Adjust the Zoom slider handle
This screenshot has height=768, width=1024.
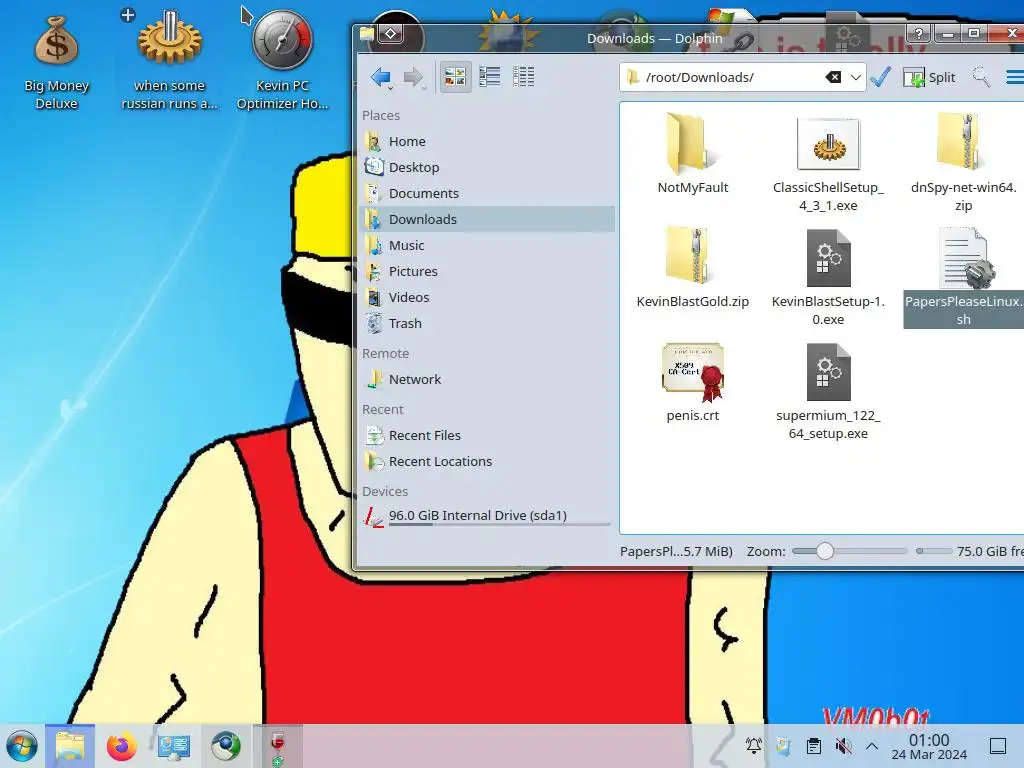tap(825, 551)
